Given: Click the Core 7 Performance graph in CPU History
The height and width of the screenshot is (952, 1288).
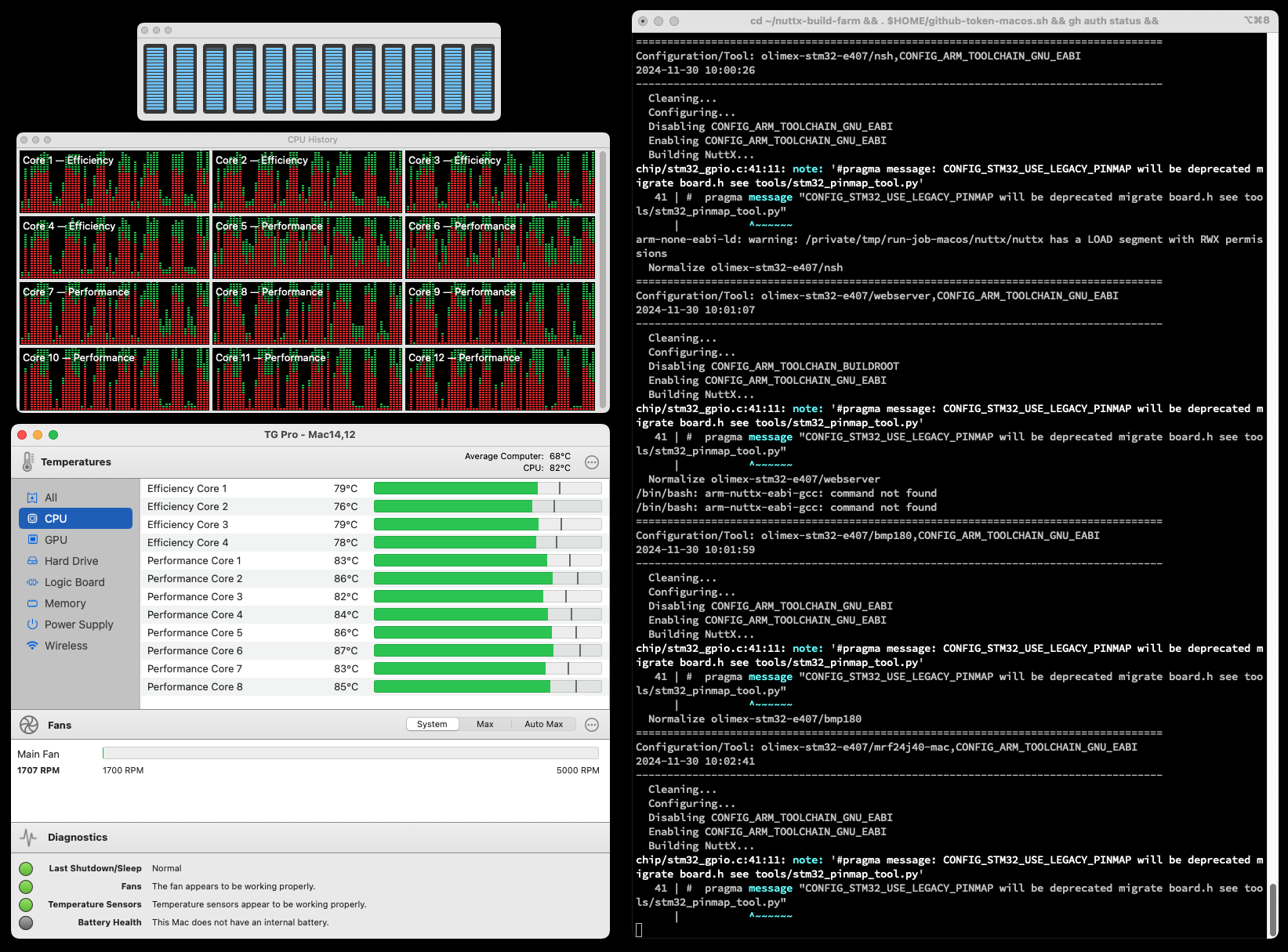Looking at the screenshot, I should point(114,313).
